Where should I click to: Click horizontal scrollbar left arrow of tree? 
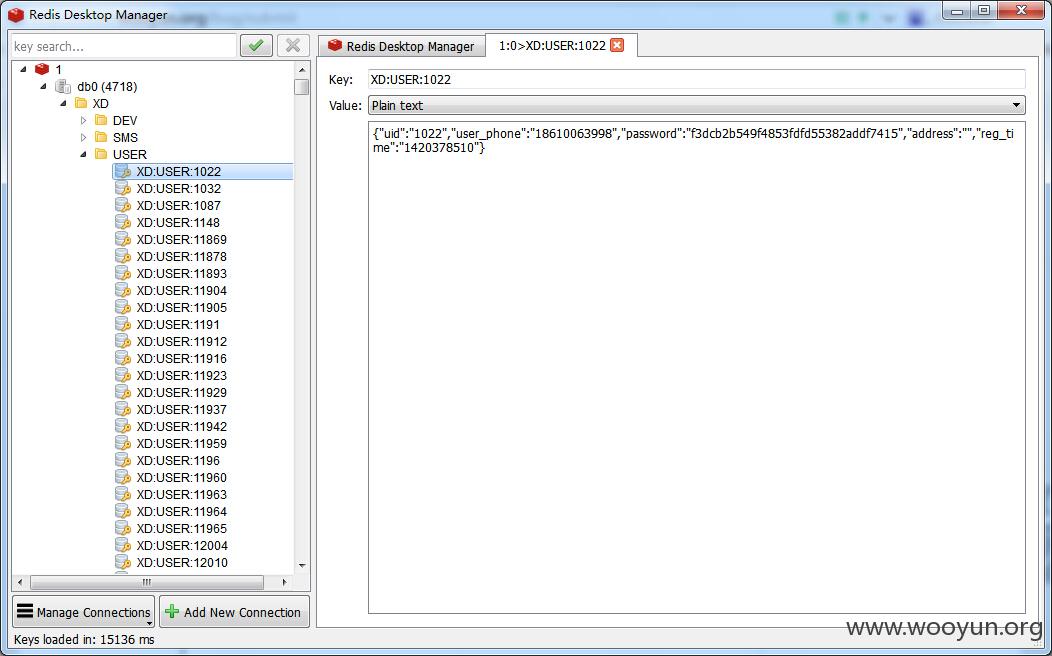coord(20,582)
